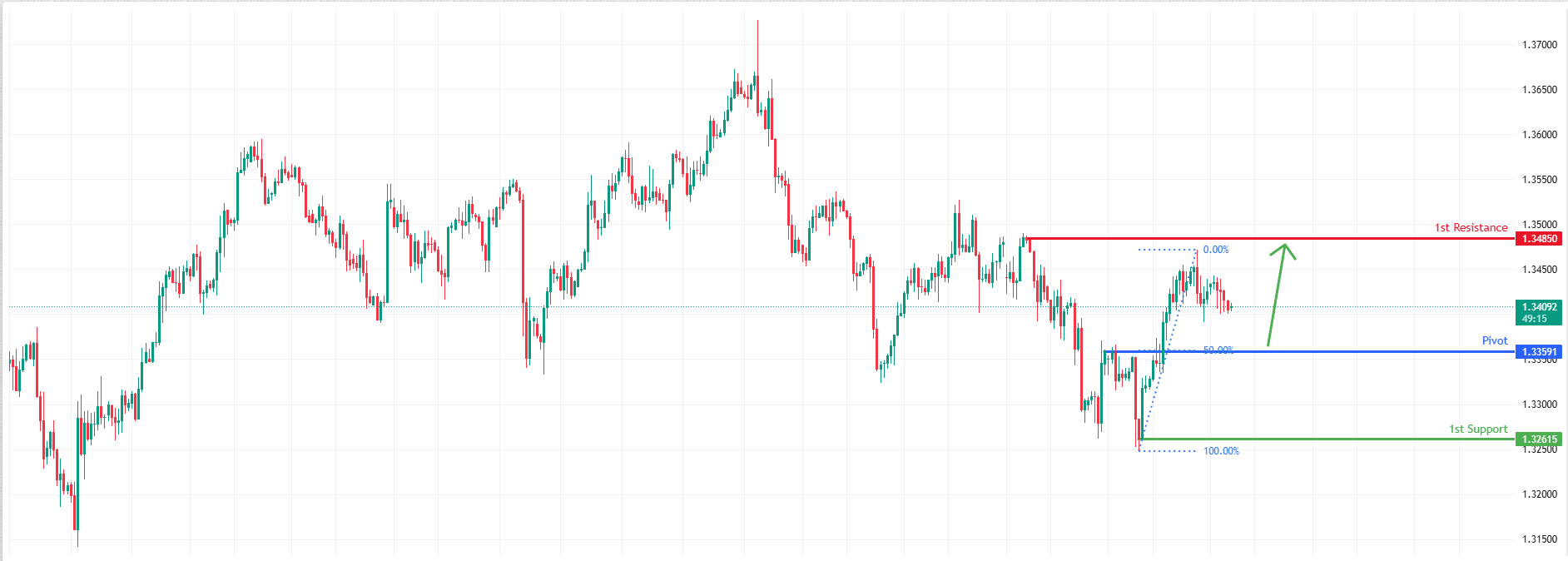Select the 1.32000 price axis label
This screenshot has height=561, width=1568.
pos(1539,494)
